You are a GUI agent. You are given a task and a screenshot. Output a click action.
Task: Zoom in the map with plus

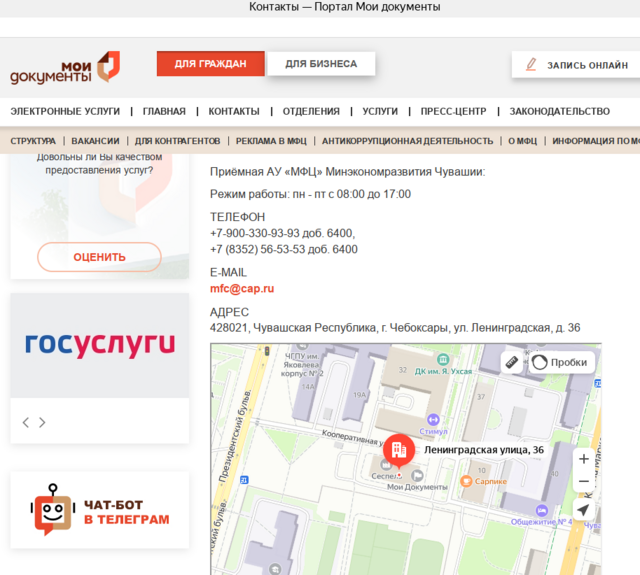tap(584, 459)
